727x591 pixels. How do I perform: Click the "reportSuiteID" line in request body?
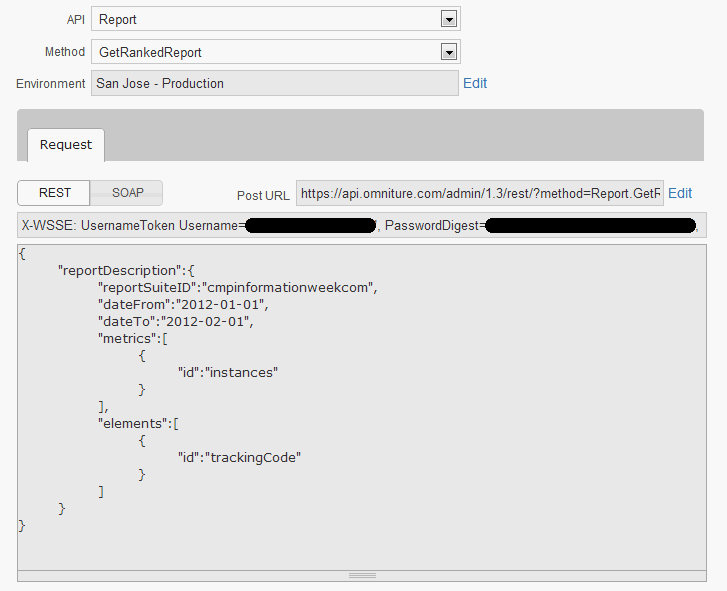point(238,288)
